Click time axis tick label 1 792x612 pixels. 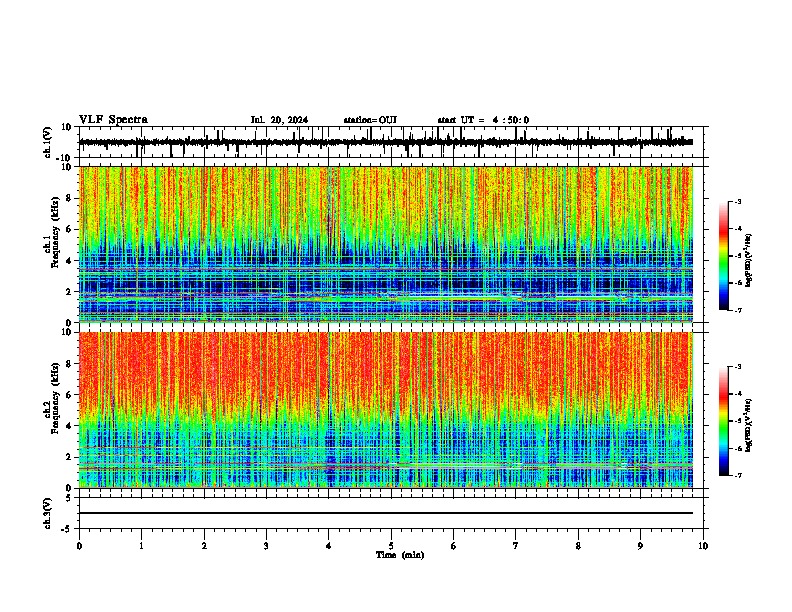[x=141, y=546]
